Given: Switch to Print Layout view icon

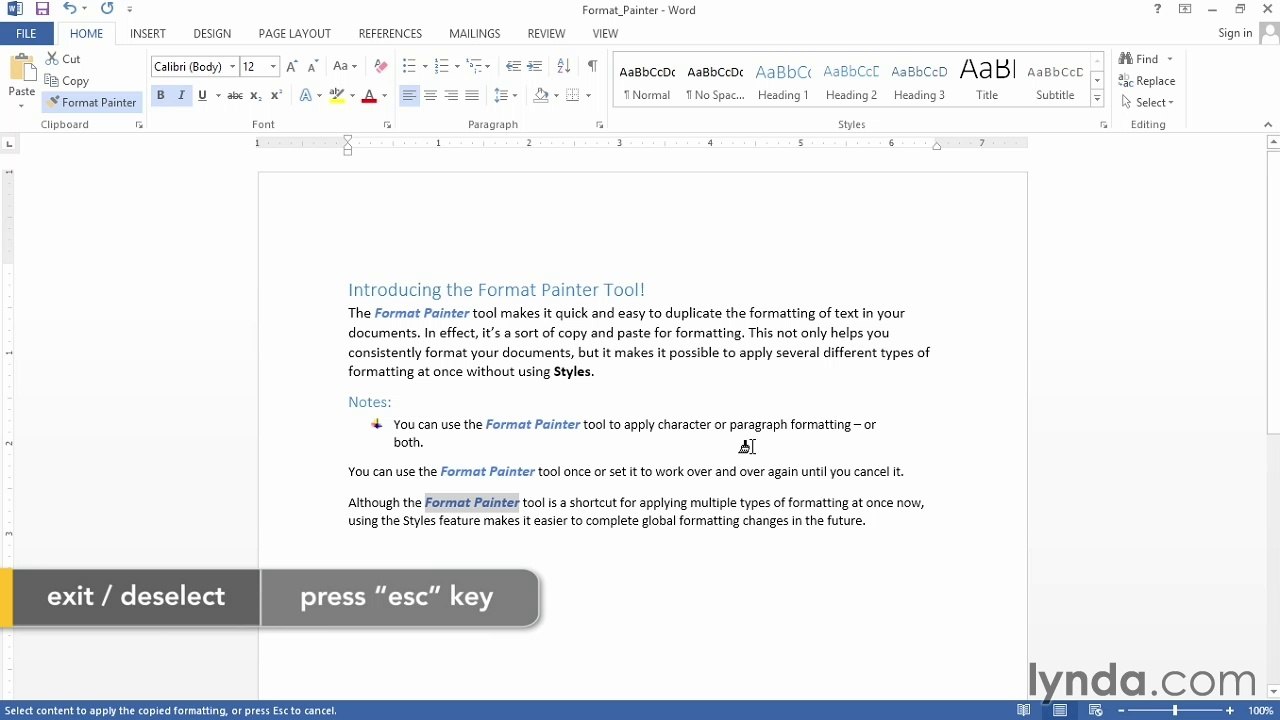Looking at the screenshot, I should [x=1060, y=710].
